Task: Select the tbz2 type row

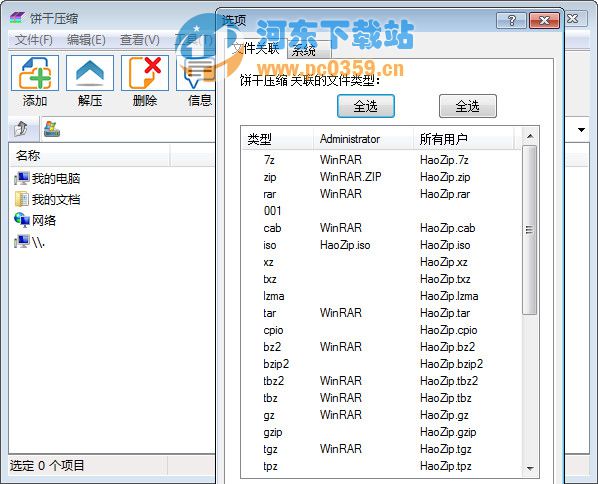Action: click(381, 381)
